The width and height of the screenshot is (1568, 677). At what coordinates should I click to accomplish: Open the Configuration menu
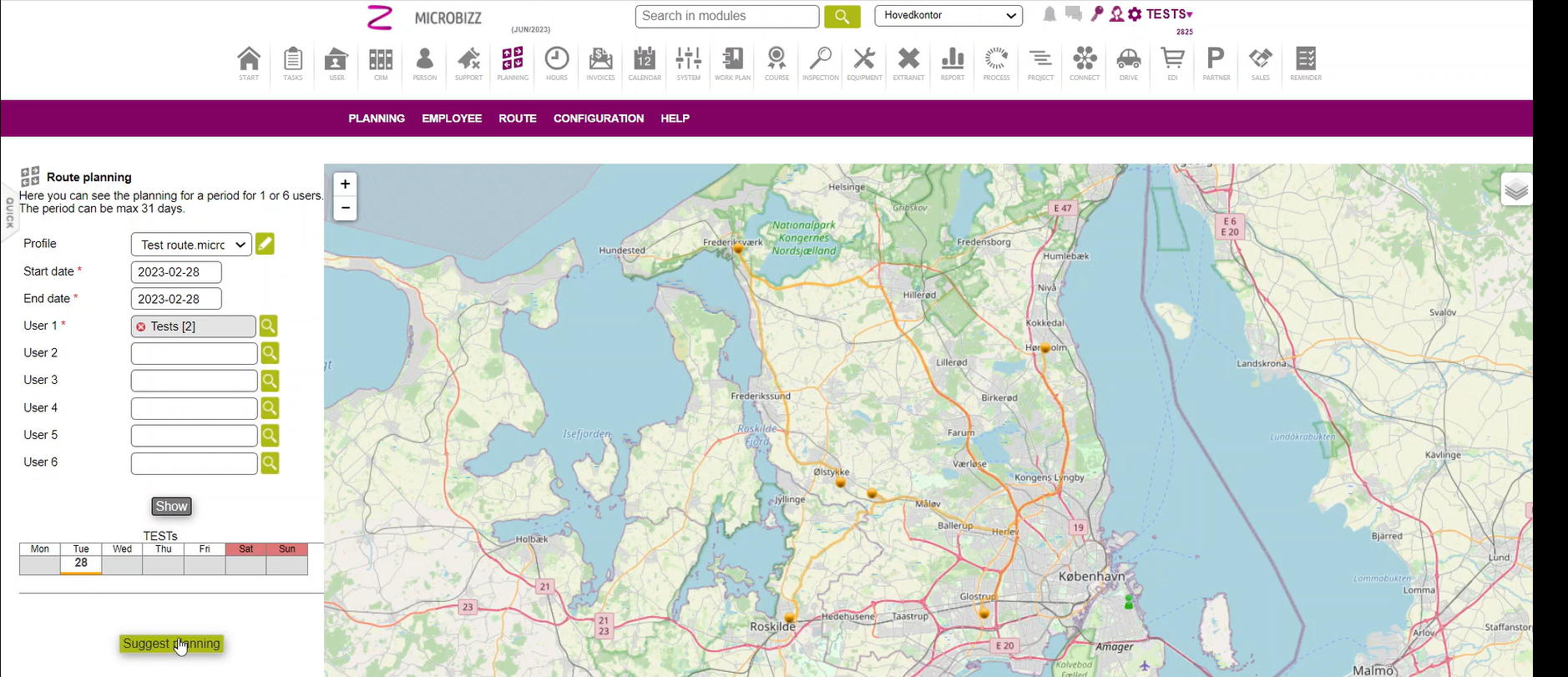pos(598,119)
